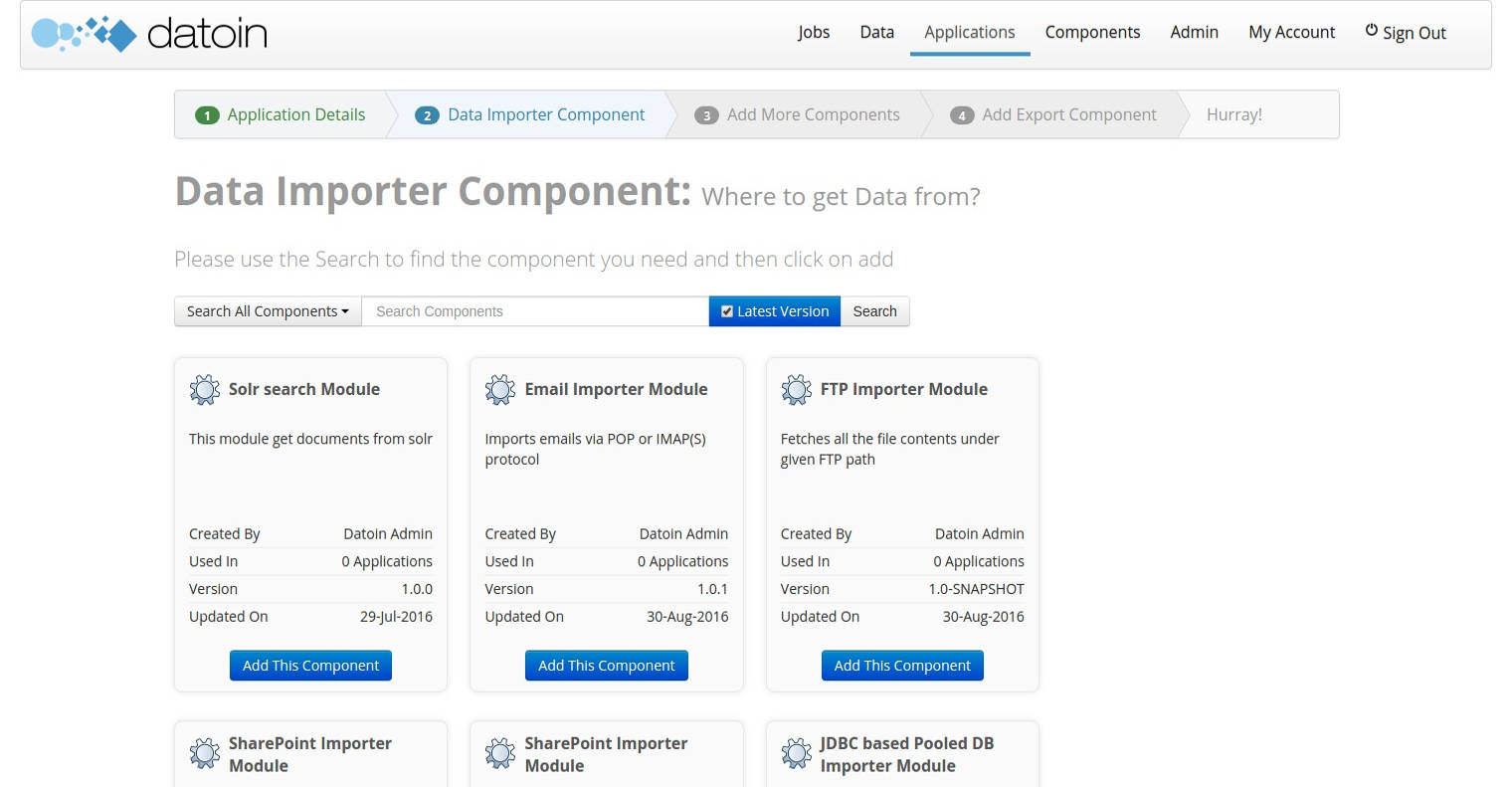
Task: Click the FTP Importer Module gear icon
Action: pos(797,390)
